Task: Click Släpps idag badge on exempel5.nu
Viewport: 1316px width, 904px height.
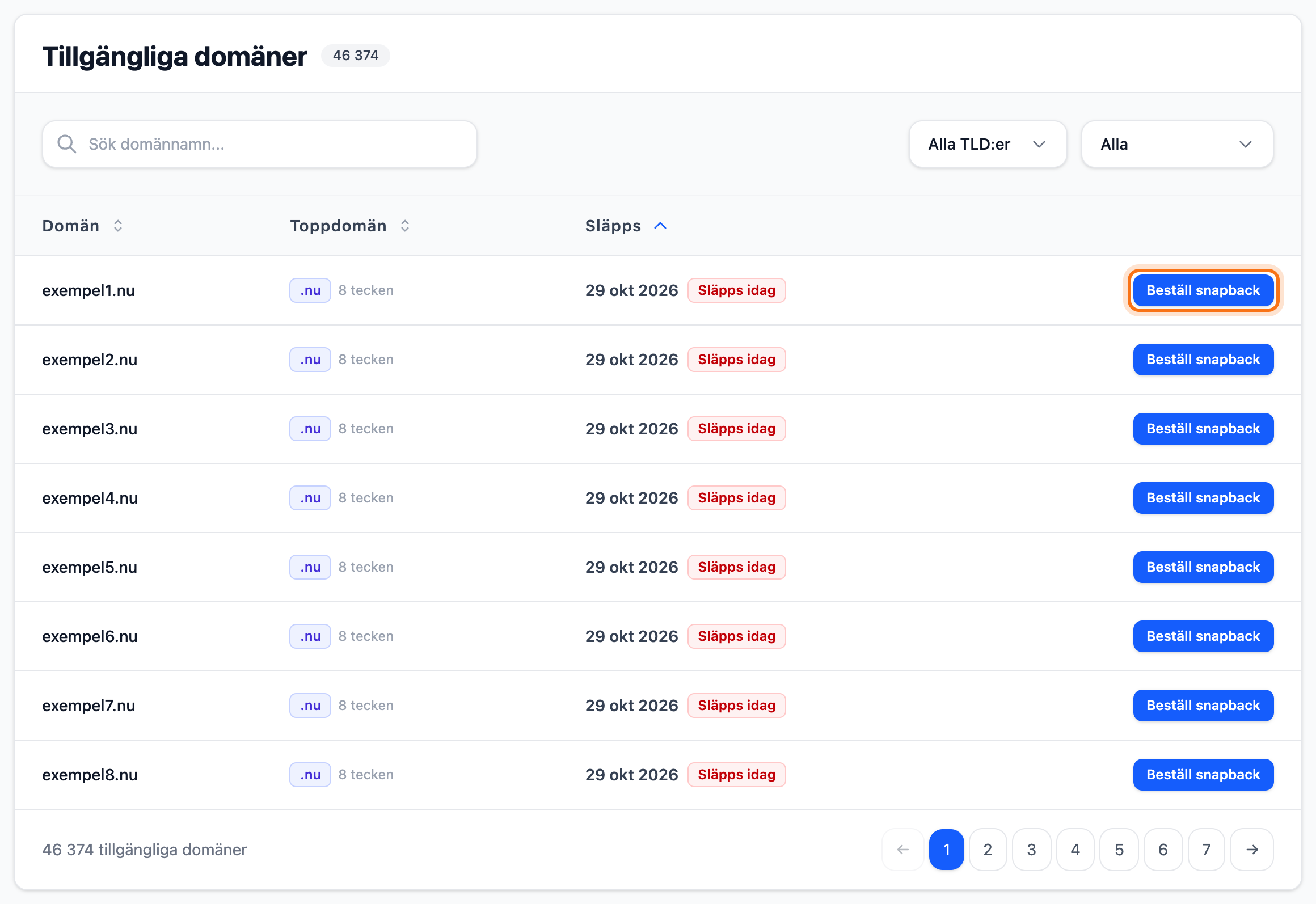Action: click(x=736, y=567)
